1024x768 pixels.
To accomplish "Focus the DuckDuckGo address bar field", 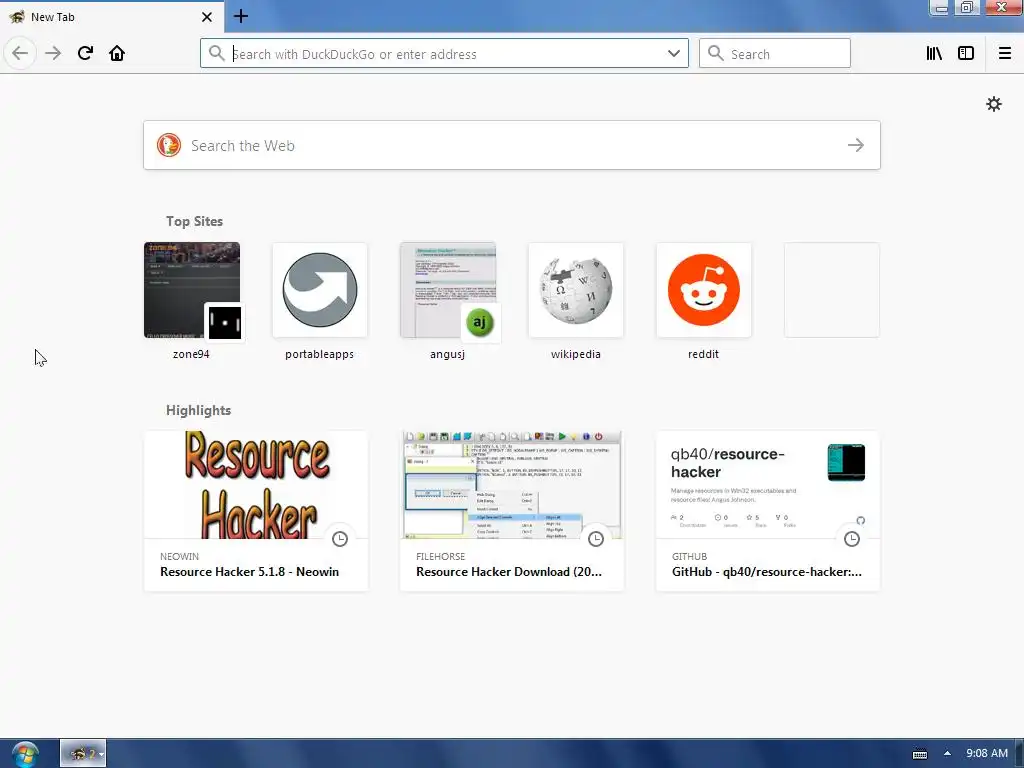I will pos(444,53).
